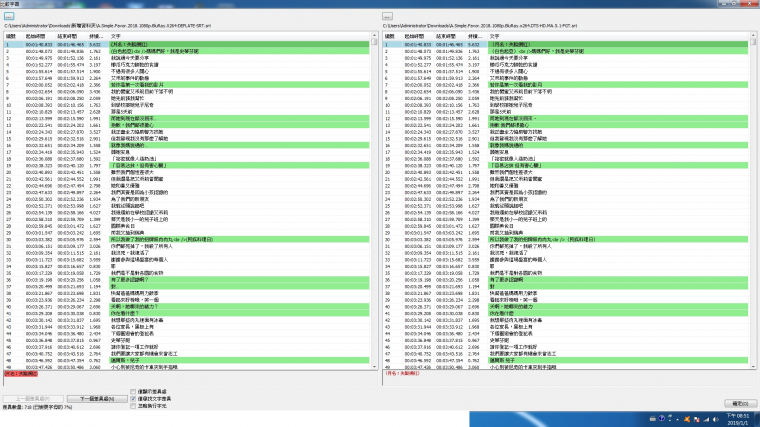760x427 pixels.
Task: Click the right pane red difference text
Action: coord(402,374)
